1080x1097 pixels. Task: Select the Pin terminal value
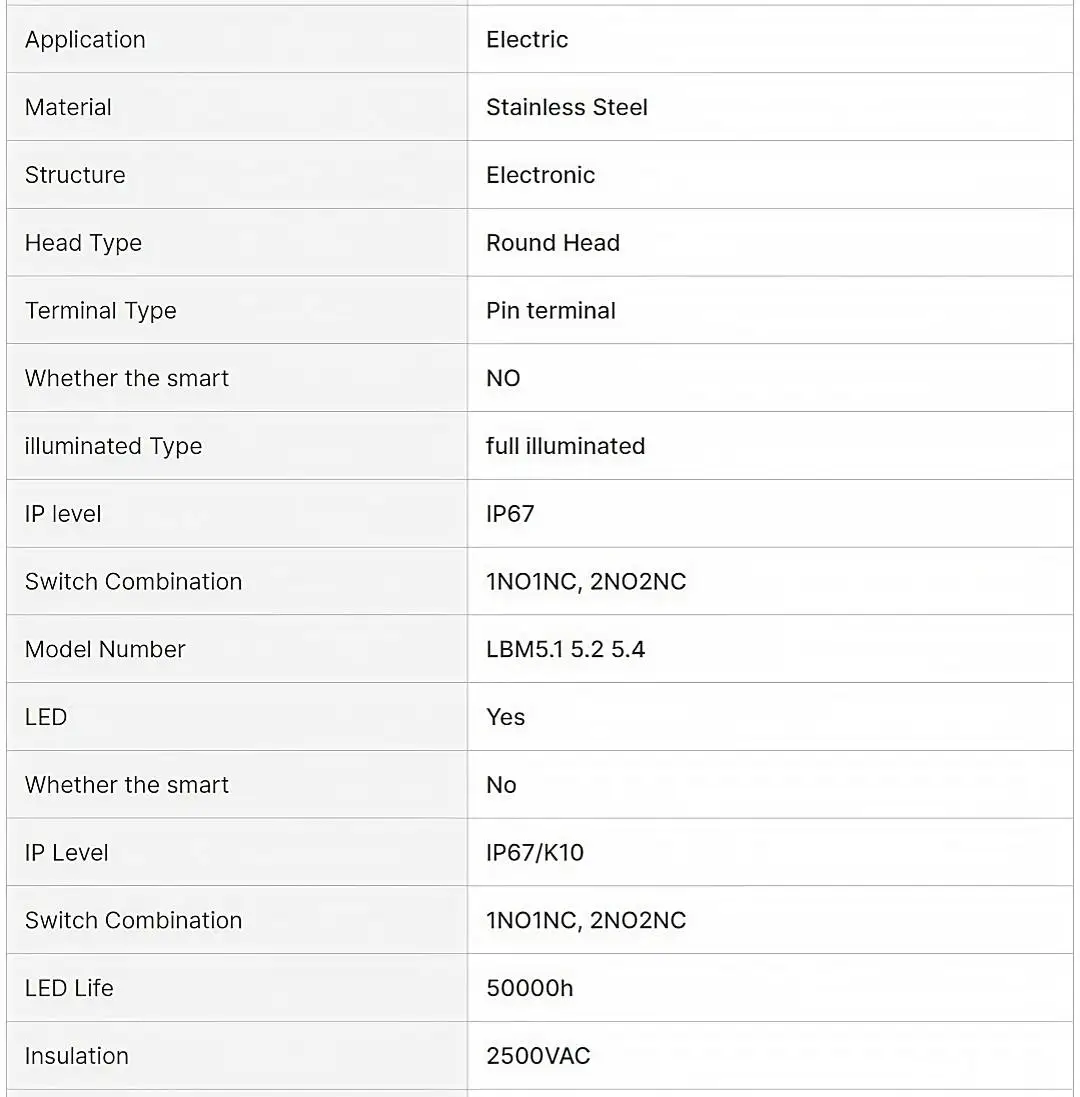(x=550, y=311)
